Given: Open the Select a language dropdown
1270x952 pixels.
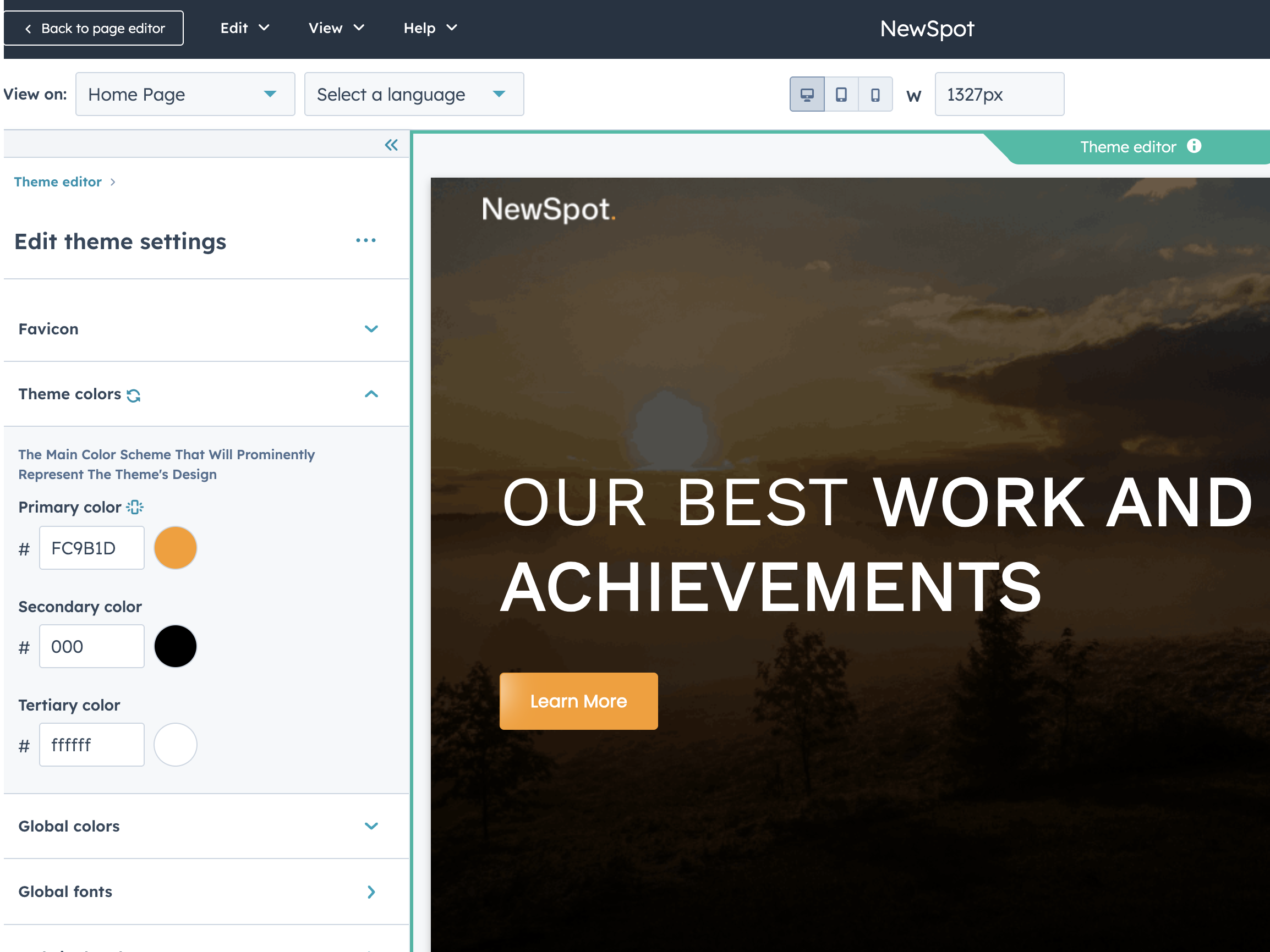Looking at the screenshot, I should point(413,95).
